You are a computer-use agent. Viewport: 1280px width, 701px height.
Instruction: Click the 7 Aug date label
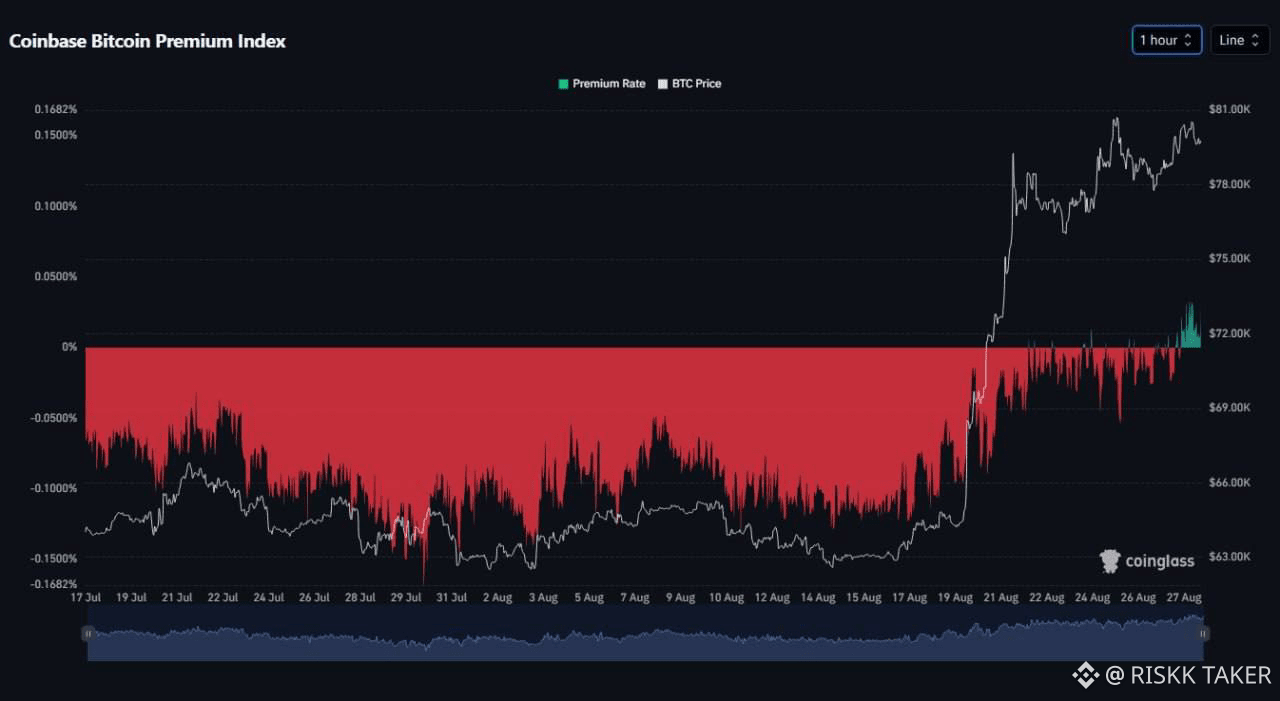635,598
